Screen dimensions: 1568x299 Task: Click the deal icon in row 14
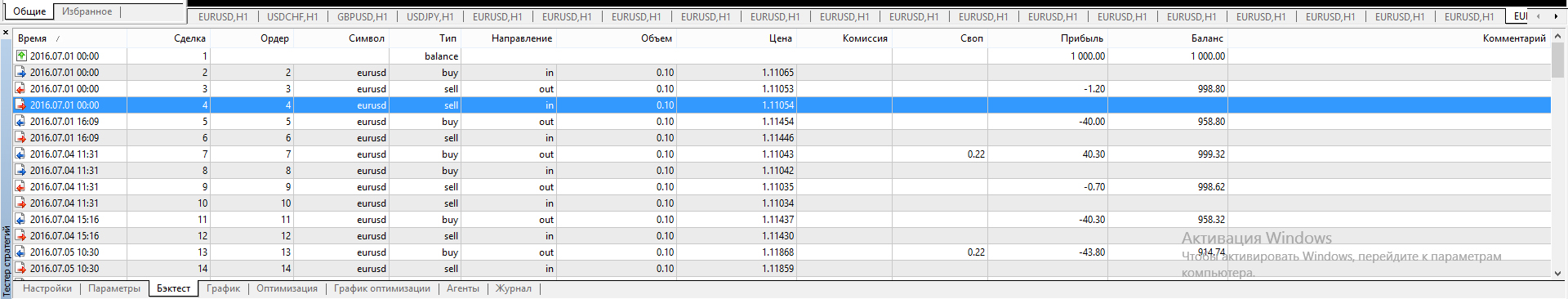click(21, 268)
